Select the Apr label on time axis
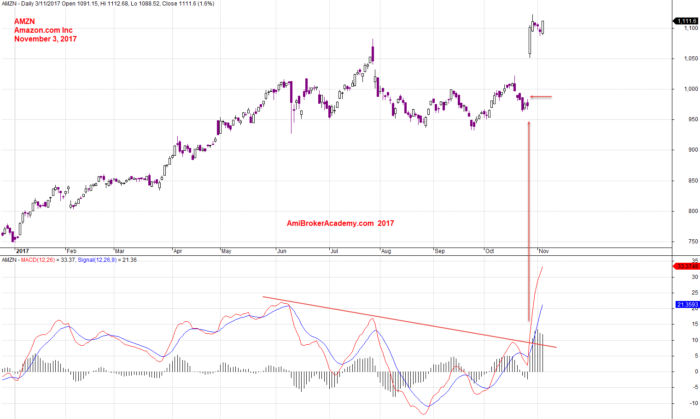 pyautogui.click(x=178, y=251)
